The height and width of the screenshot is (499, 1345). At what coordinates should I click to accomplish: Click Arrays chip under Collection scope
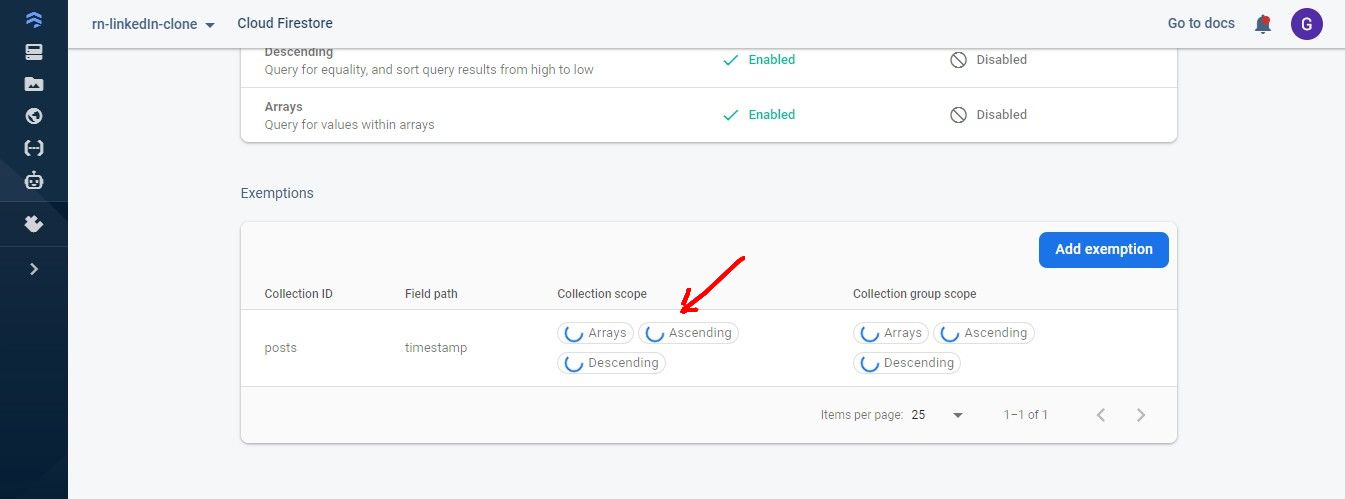(596, 333)
